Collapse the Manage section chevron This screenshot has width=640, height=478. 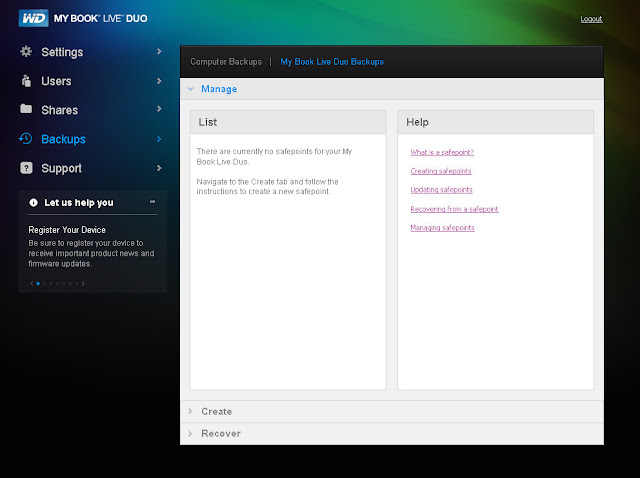click(191, 89)
